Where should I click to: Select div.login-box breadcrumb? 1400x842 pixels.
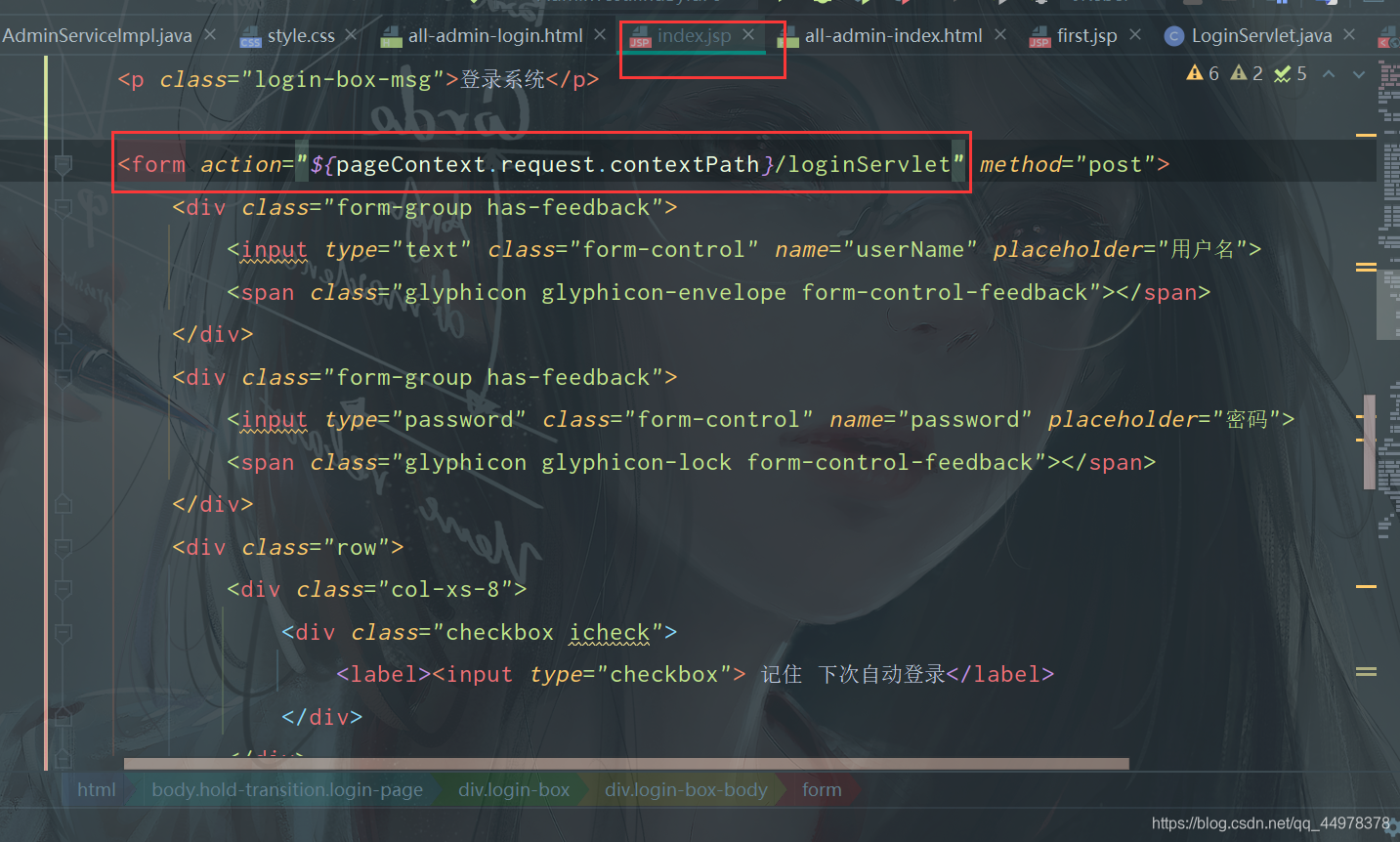[514, 790]
